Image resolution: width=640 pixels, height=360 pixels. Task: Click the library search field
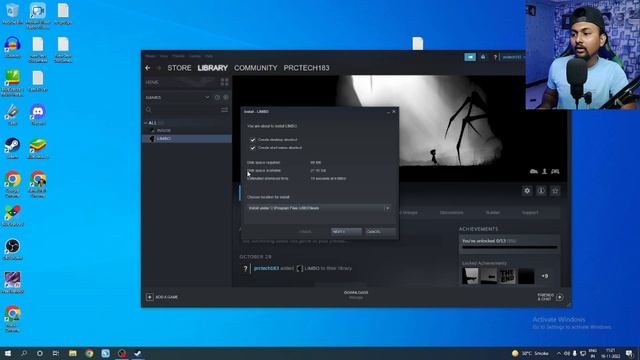click(x=183, y=110)
